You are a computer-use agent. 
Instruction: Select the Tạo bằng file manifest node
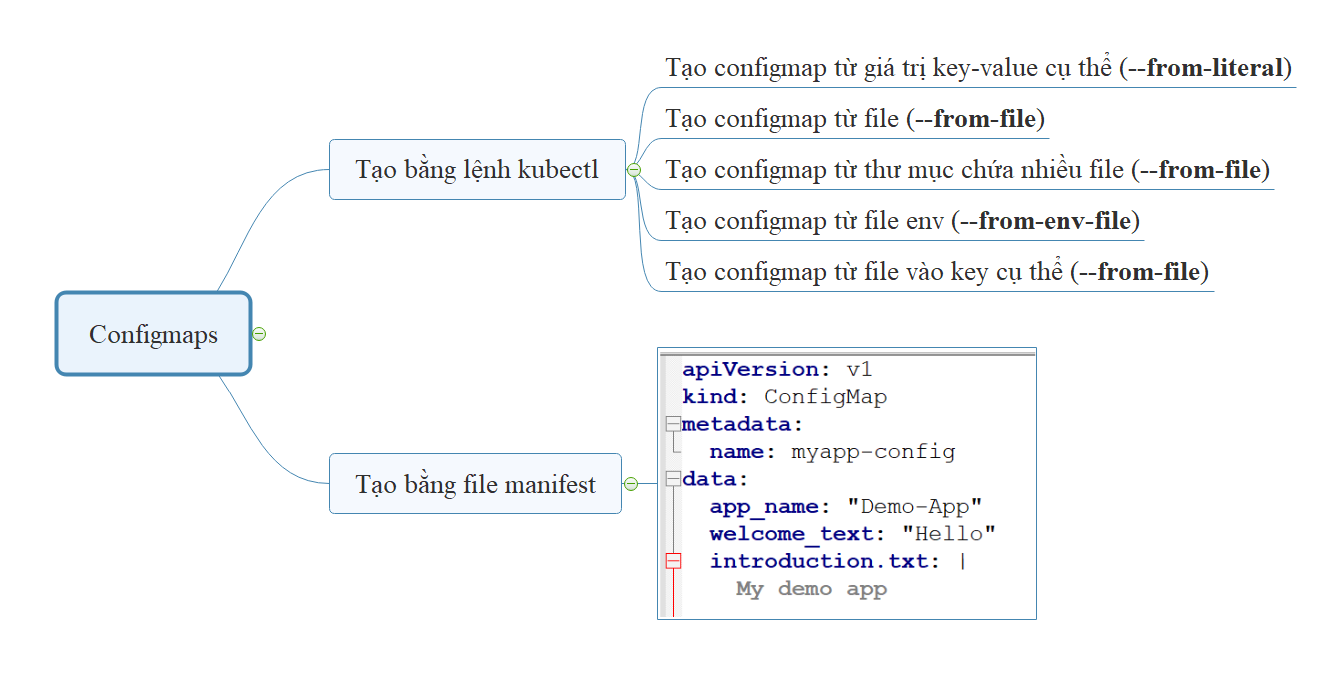click(x=476, y=484)
